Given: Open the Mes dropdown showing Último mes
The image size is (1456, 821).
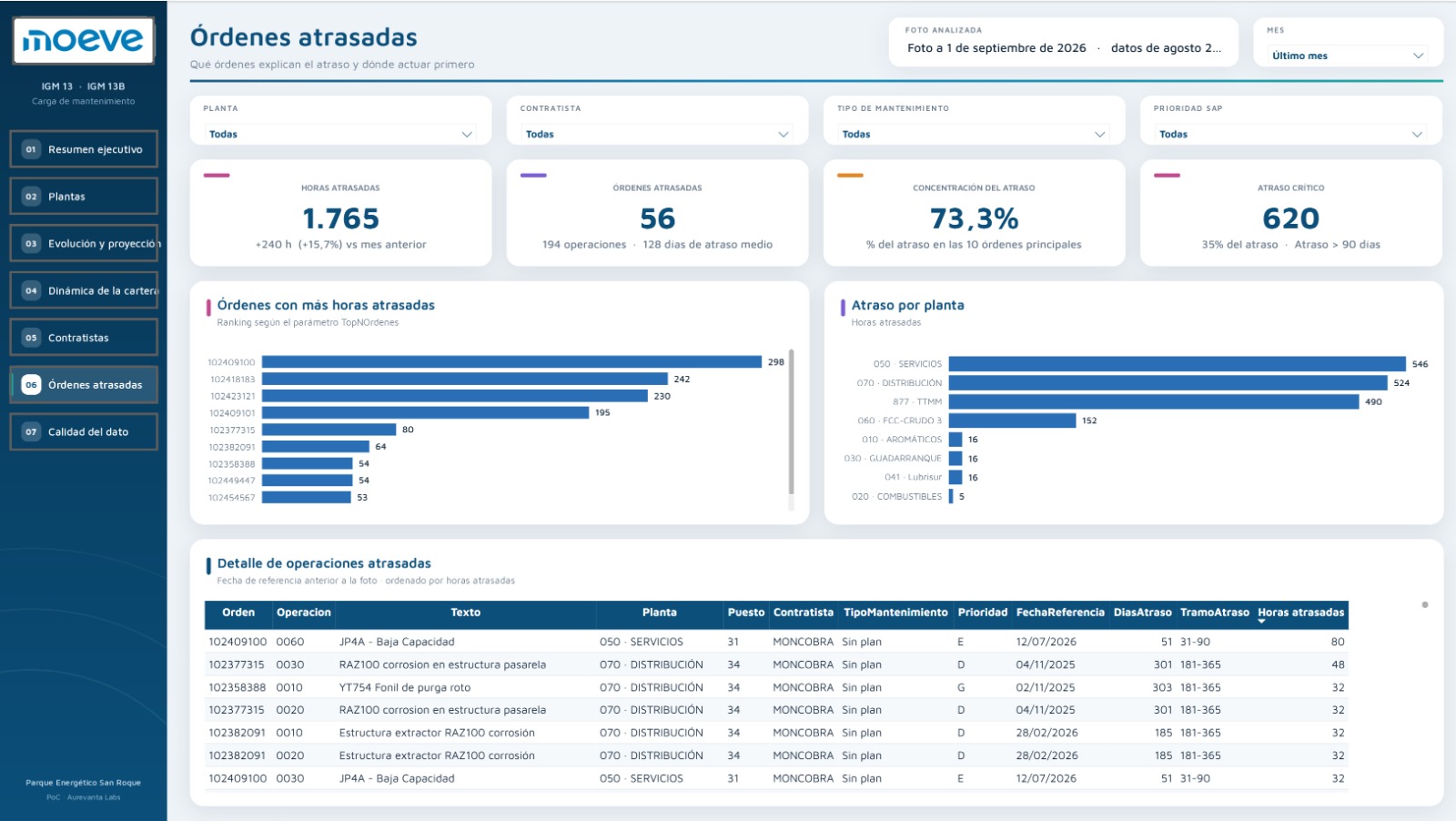Looking at the screenshot, I should 1348,56.
